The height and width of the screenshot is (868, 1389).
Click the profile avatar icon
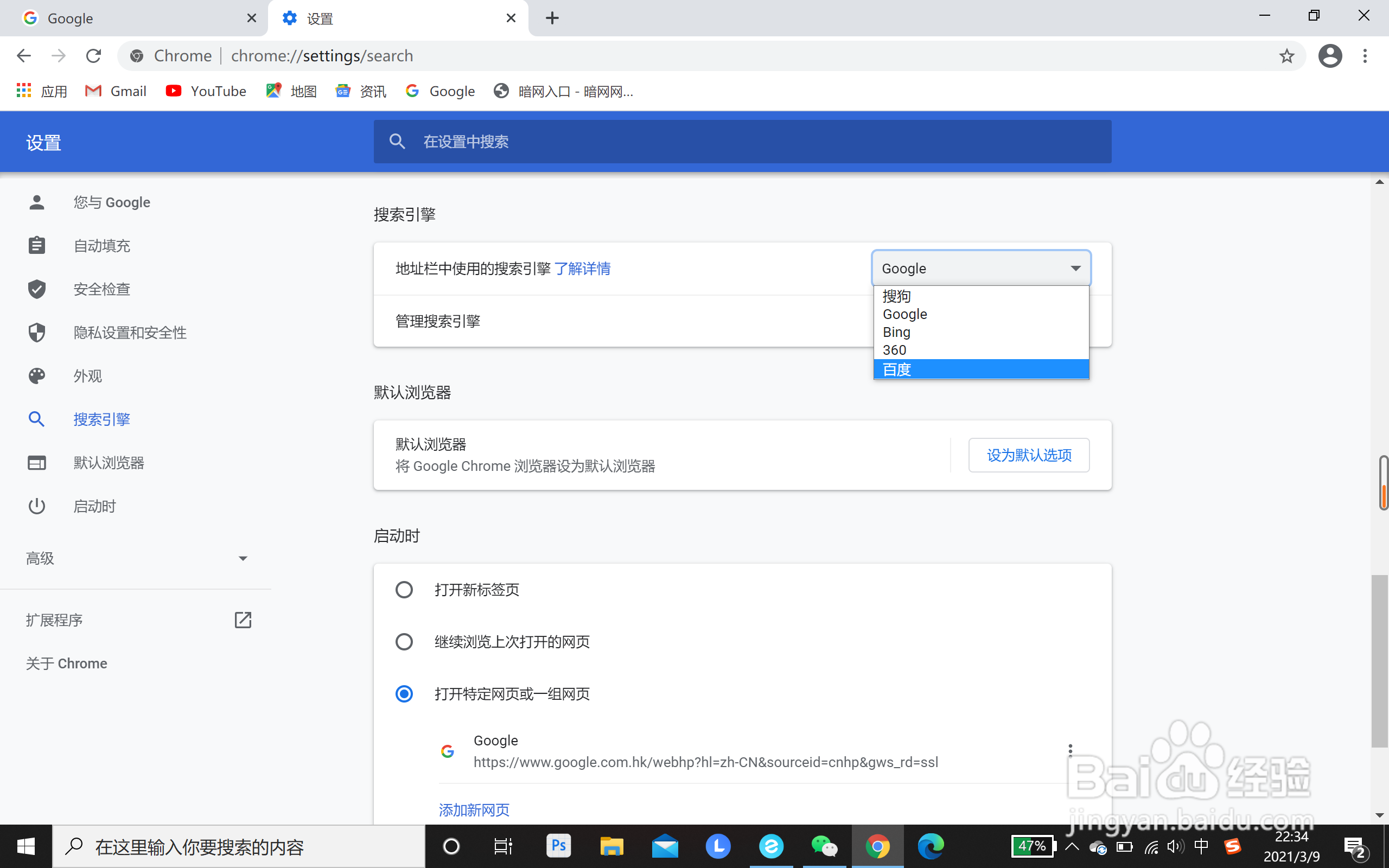pos(1330,56)
